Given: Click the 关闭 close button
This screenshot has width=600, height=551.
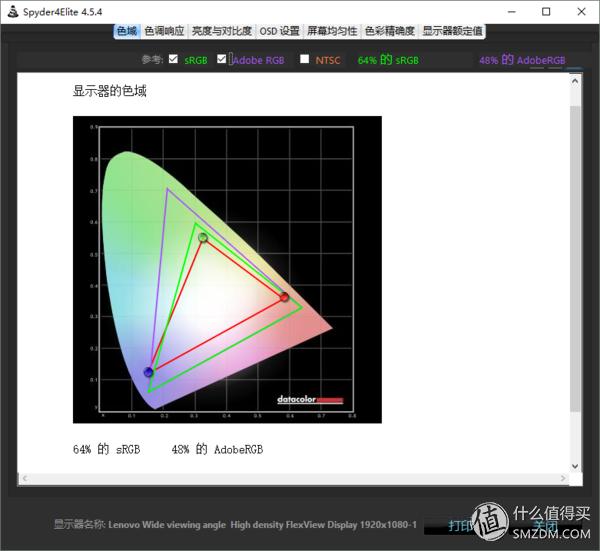Looking at the screenshot, I should tap(546, 526).
